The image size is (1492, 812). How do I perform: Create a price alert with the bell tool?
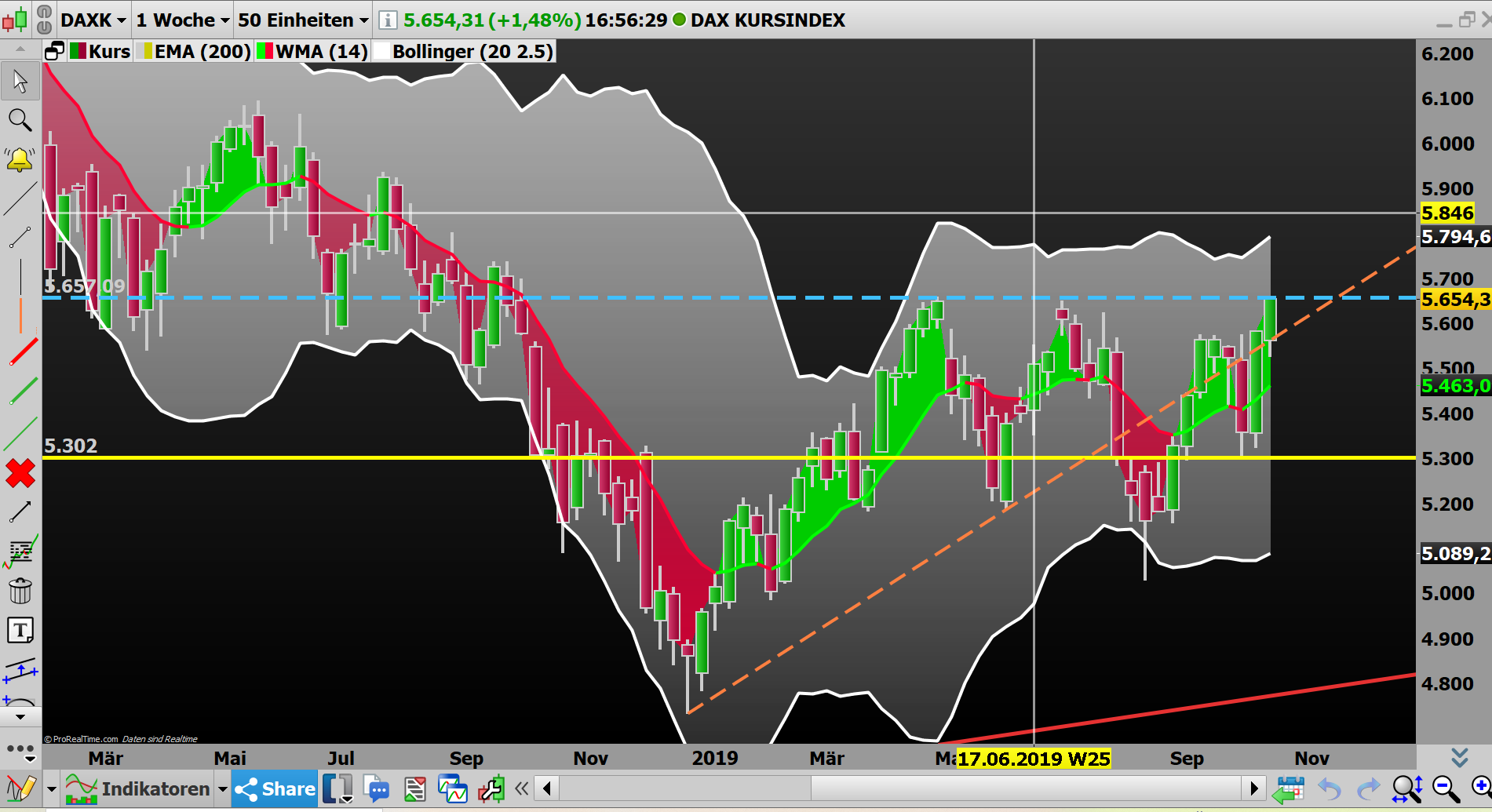(x=20, y=158)
